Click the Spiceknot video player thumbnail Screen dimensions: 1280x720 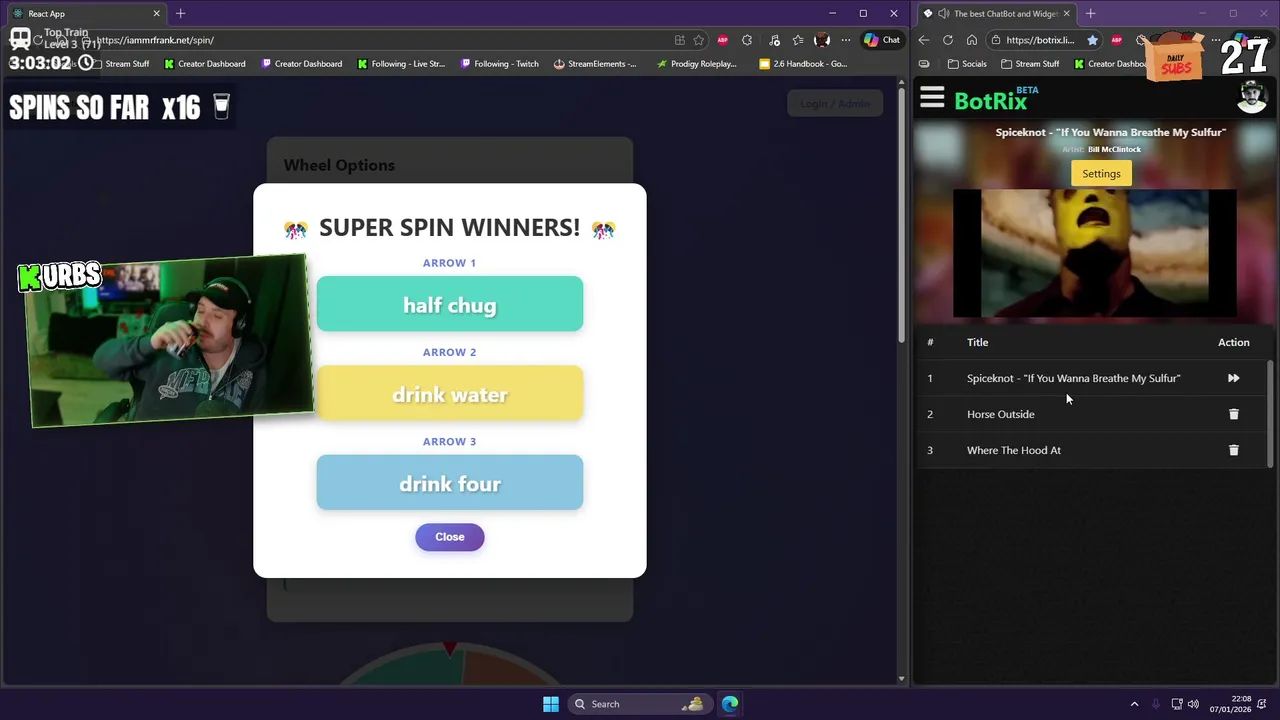point(1095,253)
